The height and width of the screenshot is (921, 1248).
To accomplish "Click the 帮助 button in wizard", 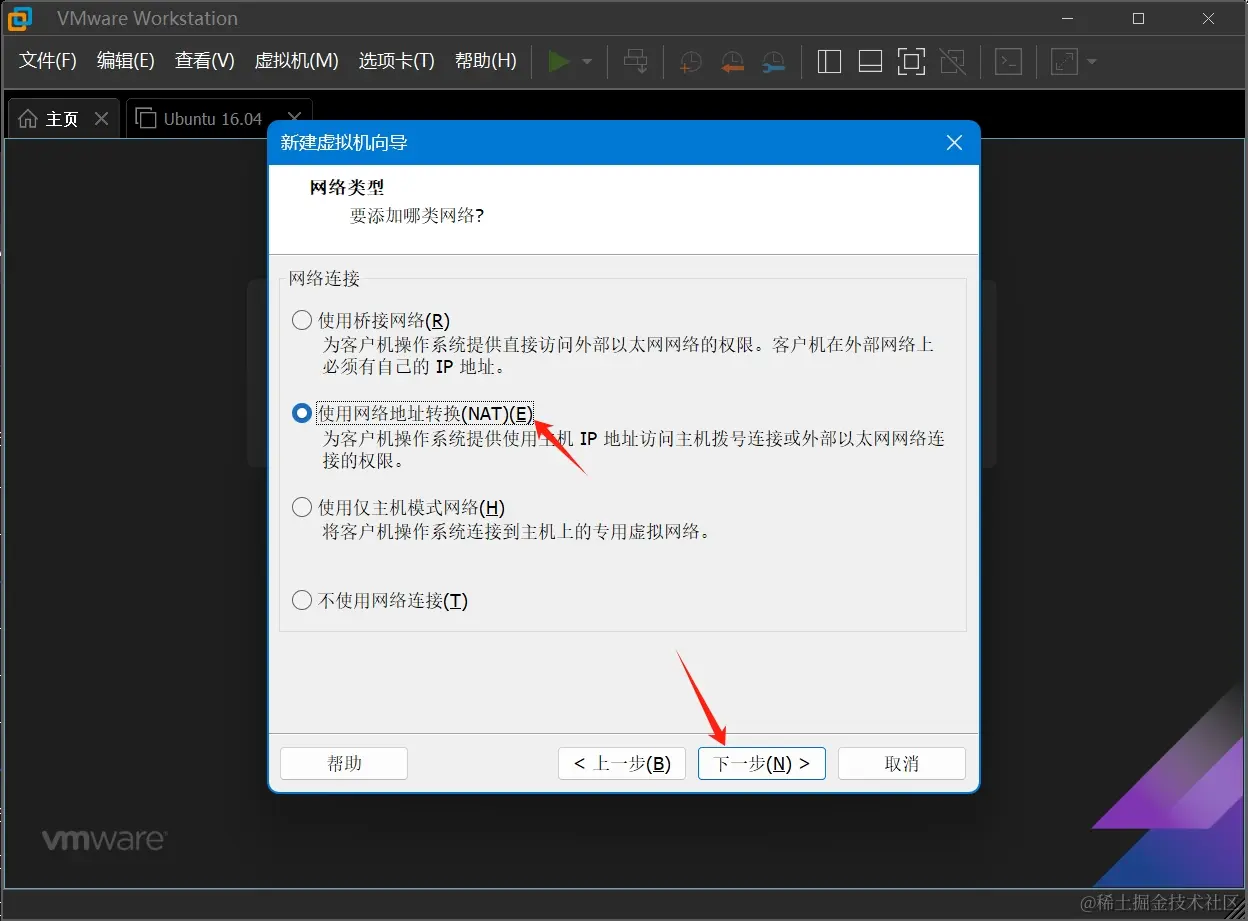I will 344,764.
